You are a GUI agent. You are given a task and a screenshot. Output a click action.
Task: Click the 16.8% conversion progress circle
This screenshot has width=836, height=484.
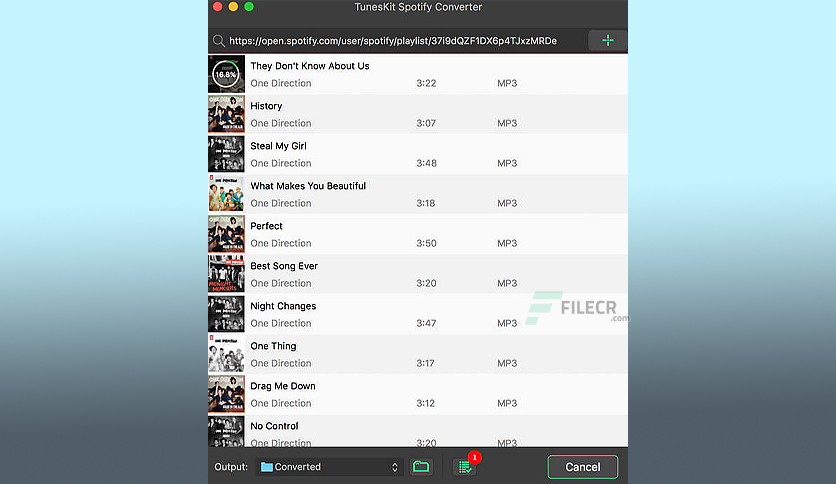(x=226, y=74)
